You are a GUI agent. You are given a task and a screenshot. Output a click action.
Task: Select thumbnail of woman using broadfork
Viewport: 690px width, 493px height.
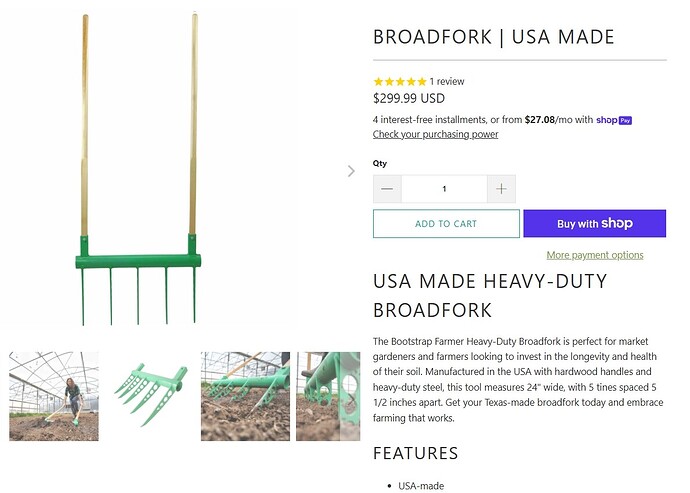54,396
